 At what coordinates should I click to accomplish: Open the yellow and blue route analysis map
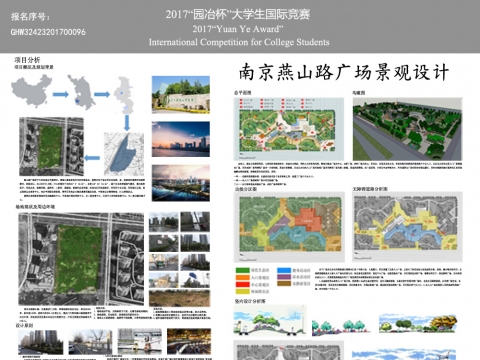[407, 226]
